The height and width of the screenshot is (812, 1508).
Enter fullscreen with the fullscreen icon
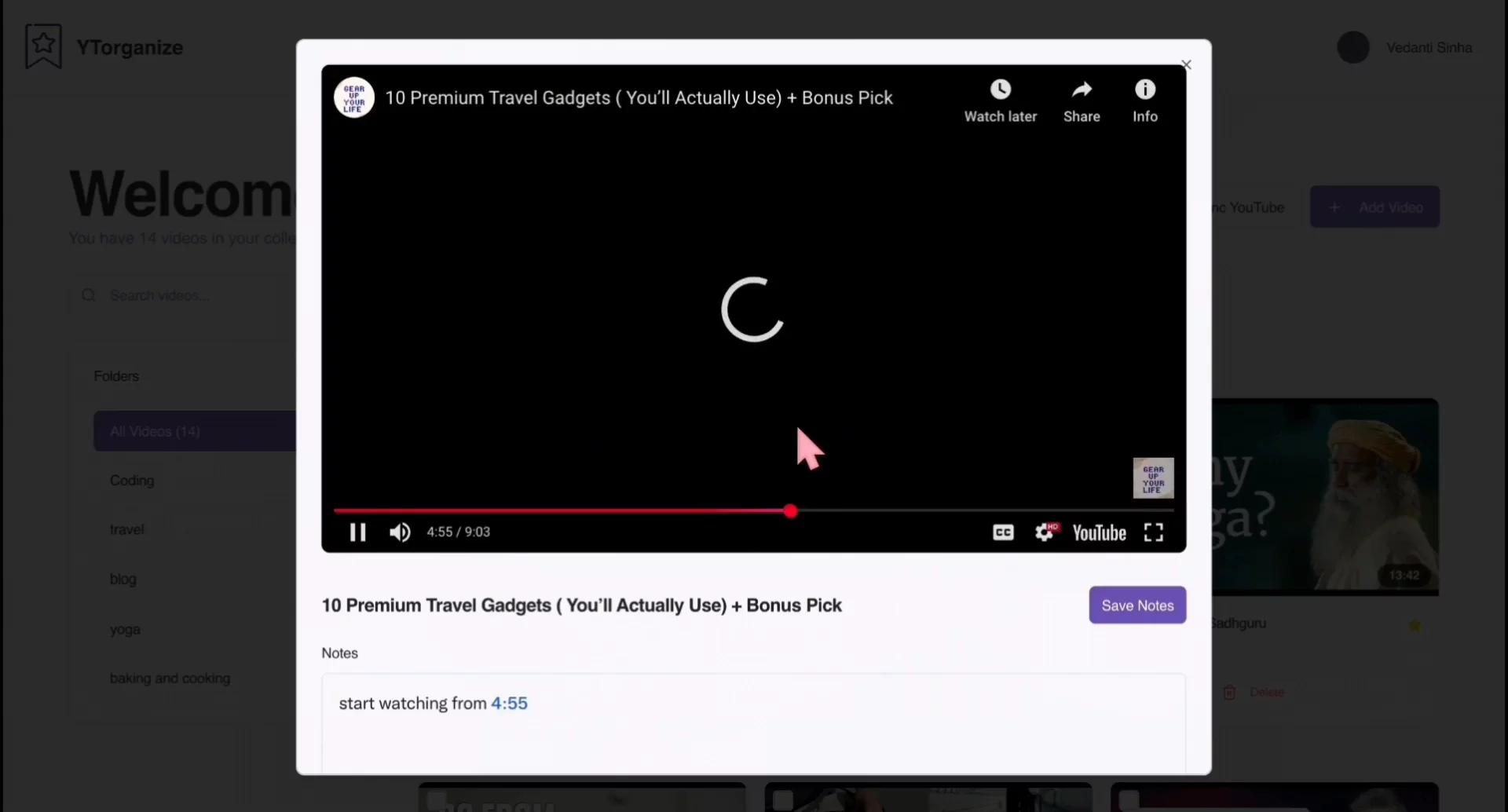pos(1154,532)
